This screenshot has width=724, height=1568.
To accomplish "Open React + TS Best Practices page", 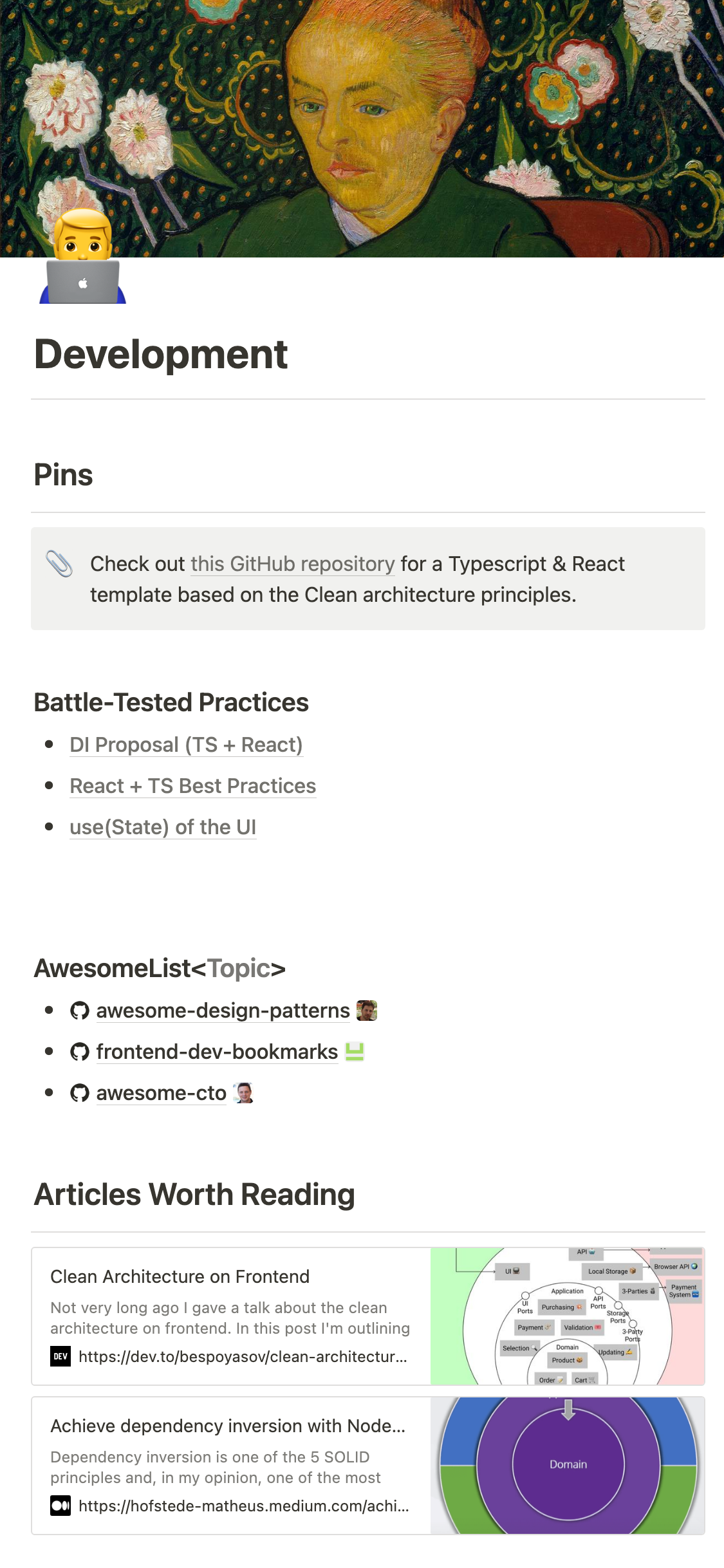I will 193,787.
